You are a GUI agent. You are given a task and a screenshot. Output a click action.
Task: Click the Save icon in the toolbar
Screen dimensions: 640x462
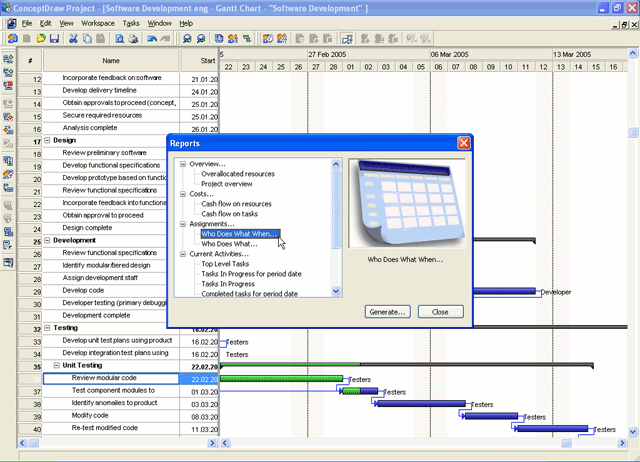click(x=54, y=39)
